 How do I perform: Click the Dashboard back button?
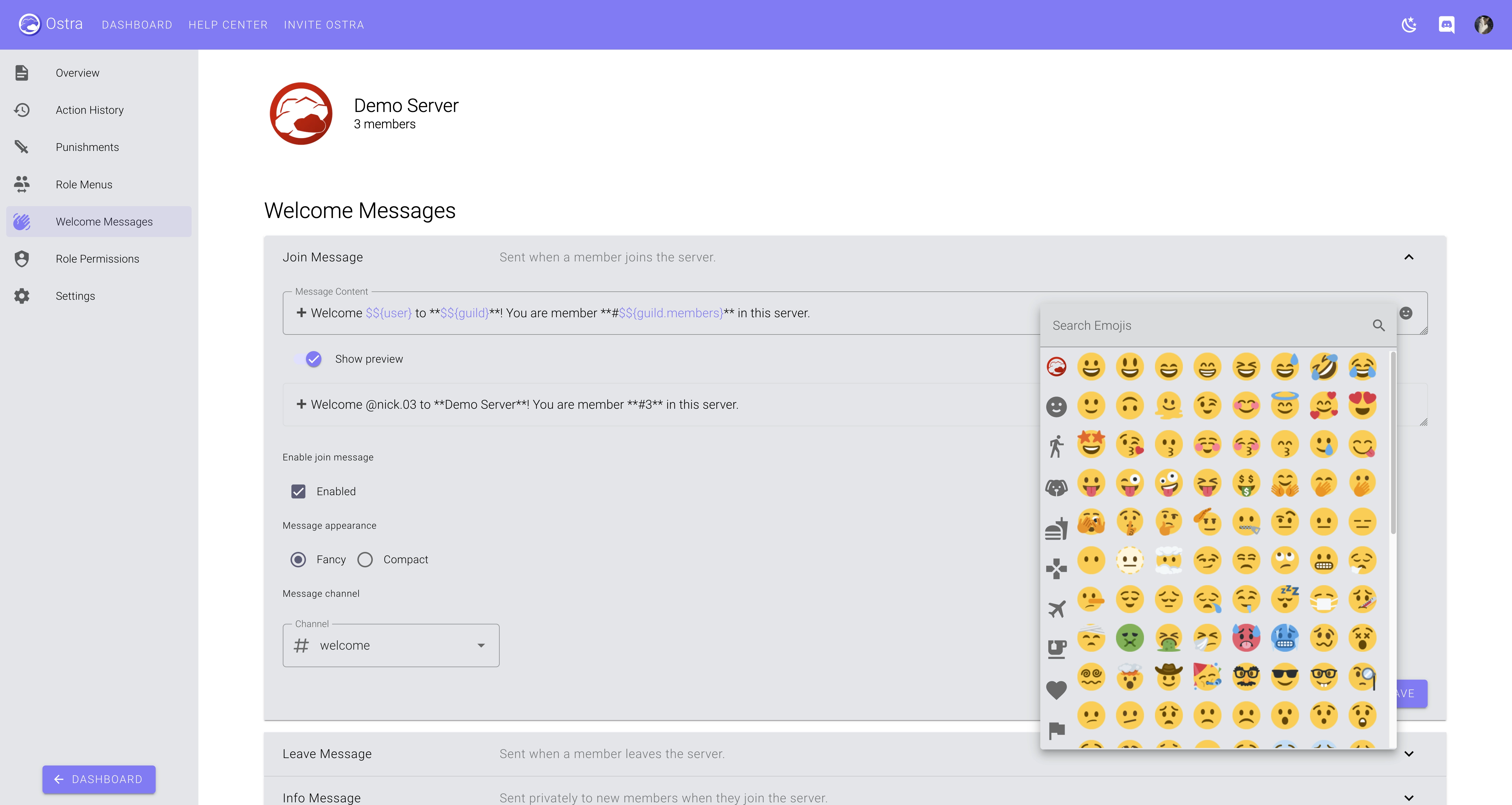[98, 779]
